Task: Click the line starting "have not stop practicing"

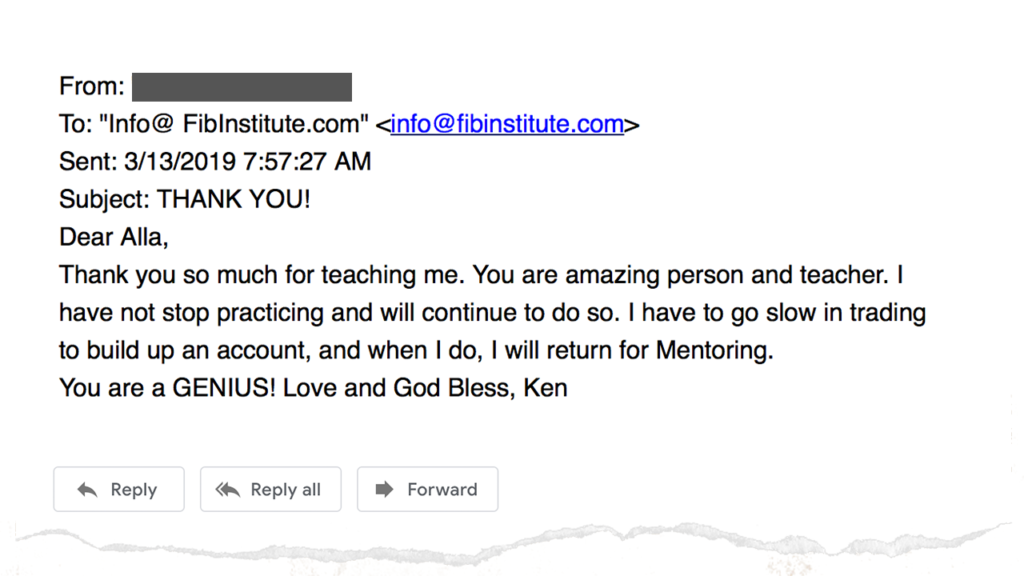Action: [x=492, y=313]
